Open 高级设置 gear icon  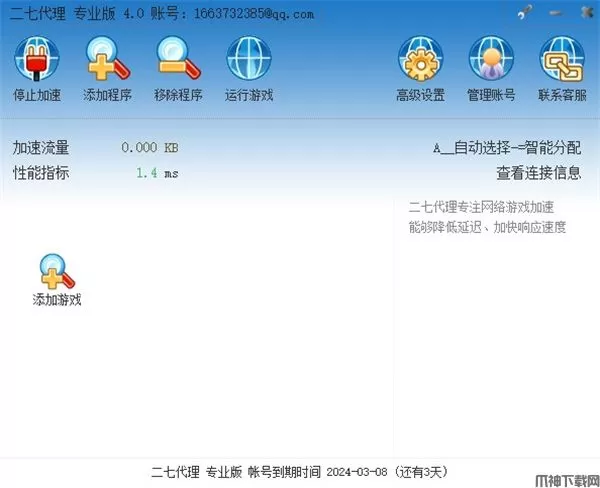[420, 59]
